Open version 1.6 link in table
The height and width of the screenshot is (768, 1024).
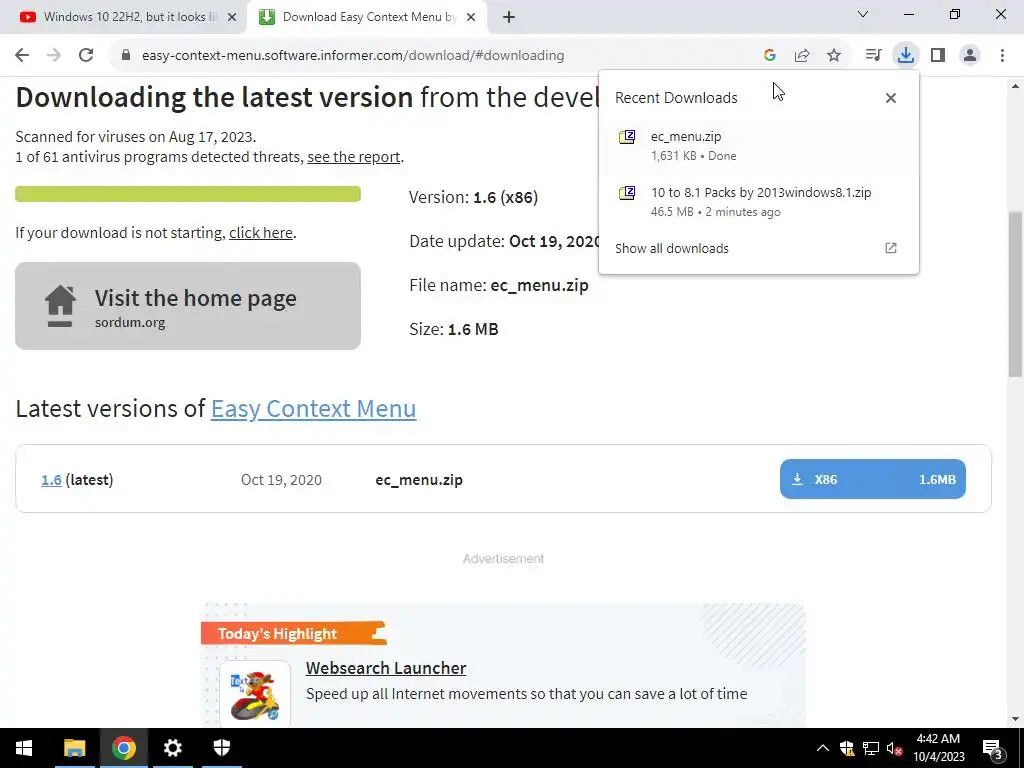pos(51,480)
